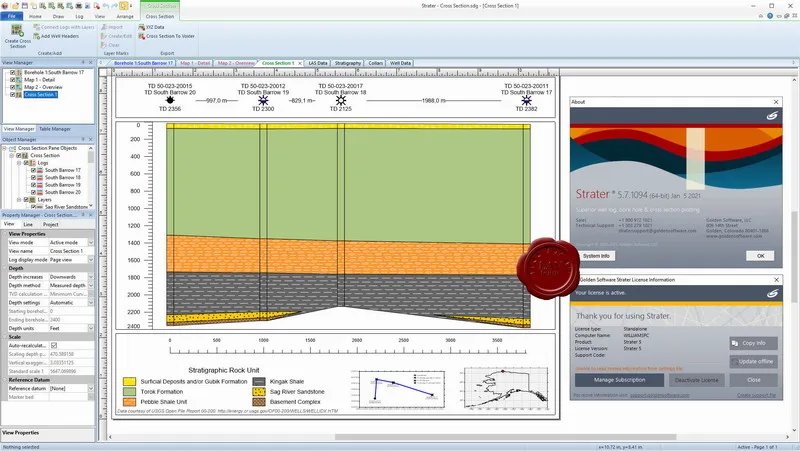Toggle the South Barrow 19 log checkbox
Image resolution: width=800 pixels, height=451 pixels.
point(33,185)
